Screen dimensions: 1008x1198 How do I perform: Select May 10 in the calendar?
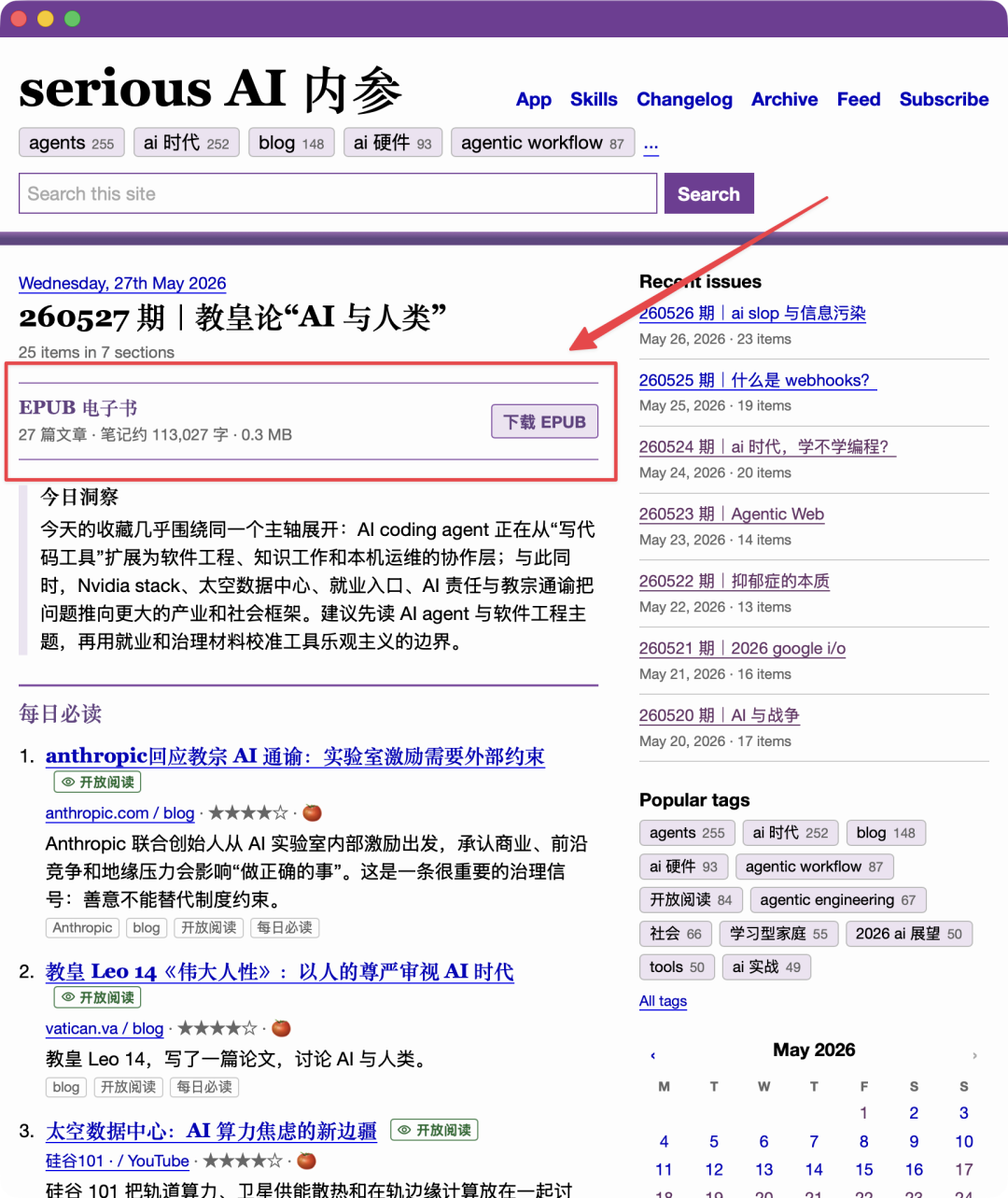[964, 1141]
